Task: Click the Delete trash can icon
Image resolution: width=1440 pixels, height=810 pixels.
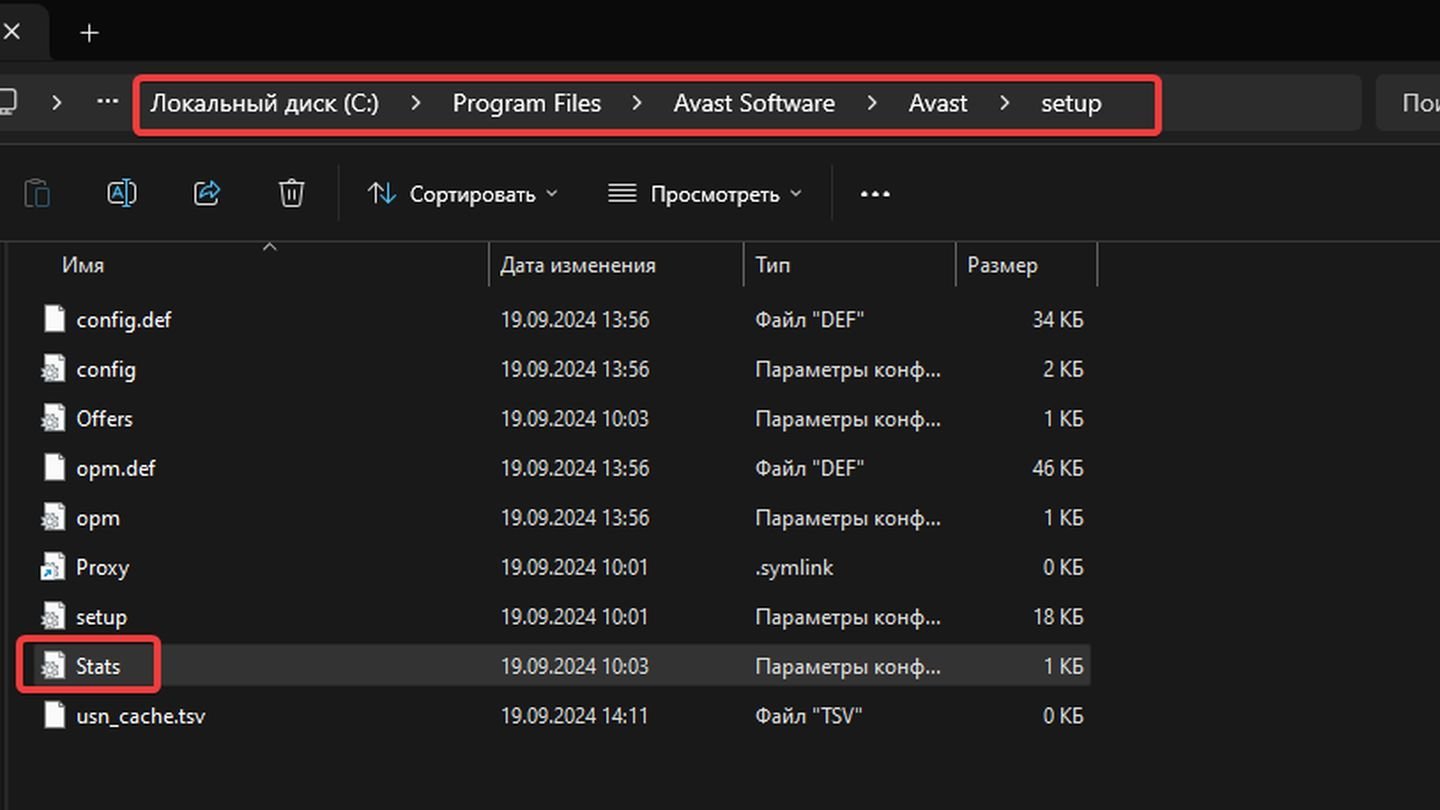Action: 291,192
